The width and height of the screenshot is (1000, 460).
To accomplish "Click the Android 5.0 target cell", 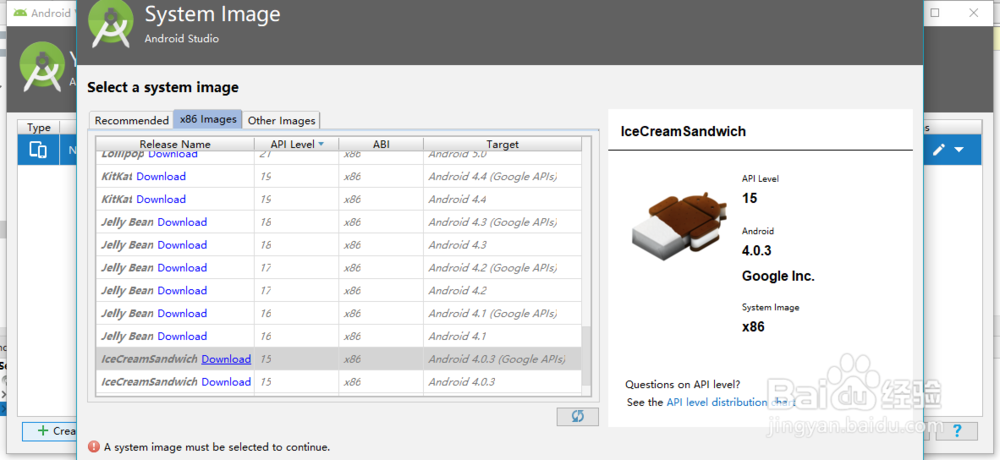I will [x=503, y=156].
